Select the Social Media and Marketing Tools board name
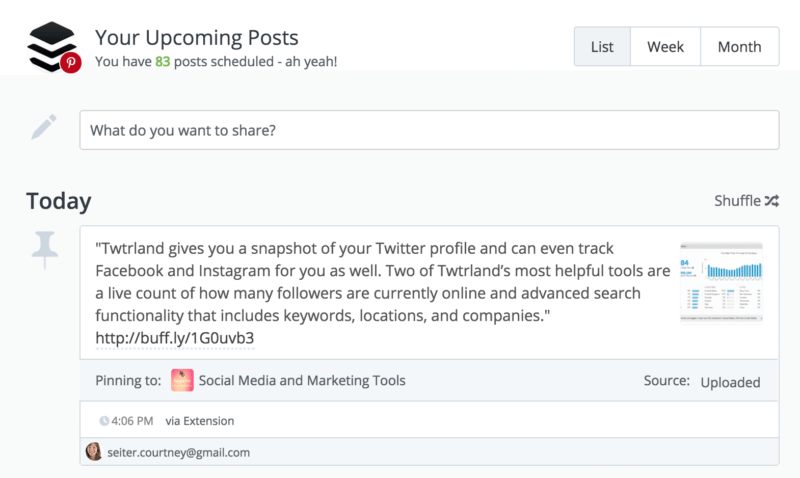Screen dimensions: 800x478 [302, 381]
